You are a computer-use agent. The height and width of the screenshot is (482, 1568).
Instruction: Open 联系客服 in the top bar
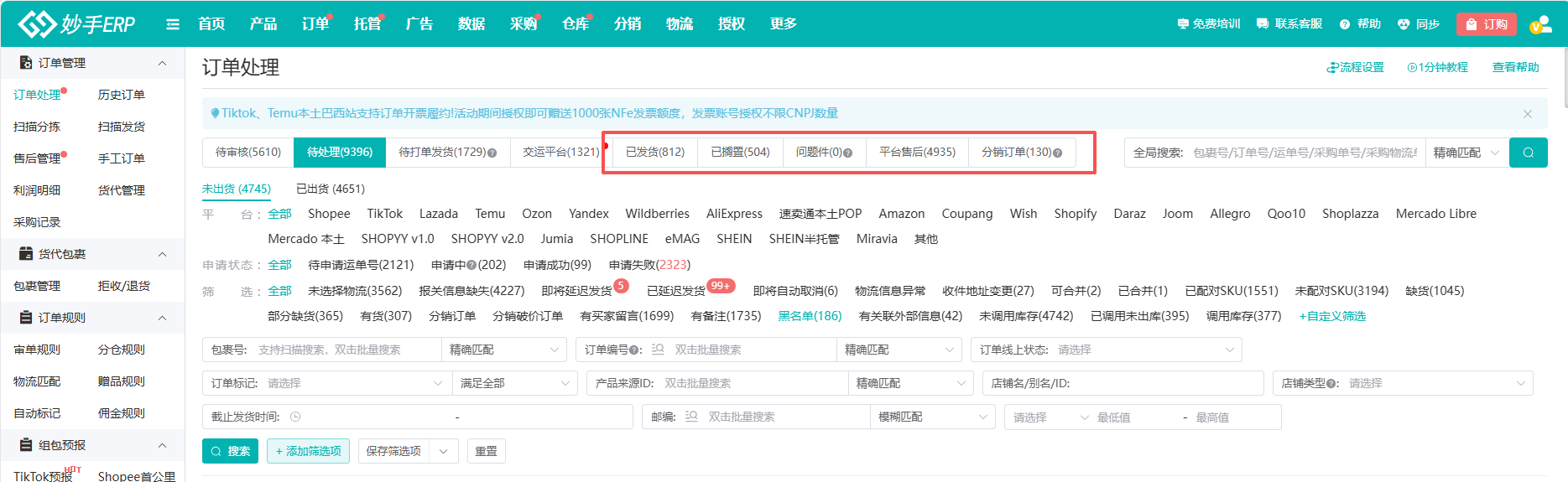pyautogui.click(x=1289, y=24)
